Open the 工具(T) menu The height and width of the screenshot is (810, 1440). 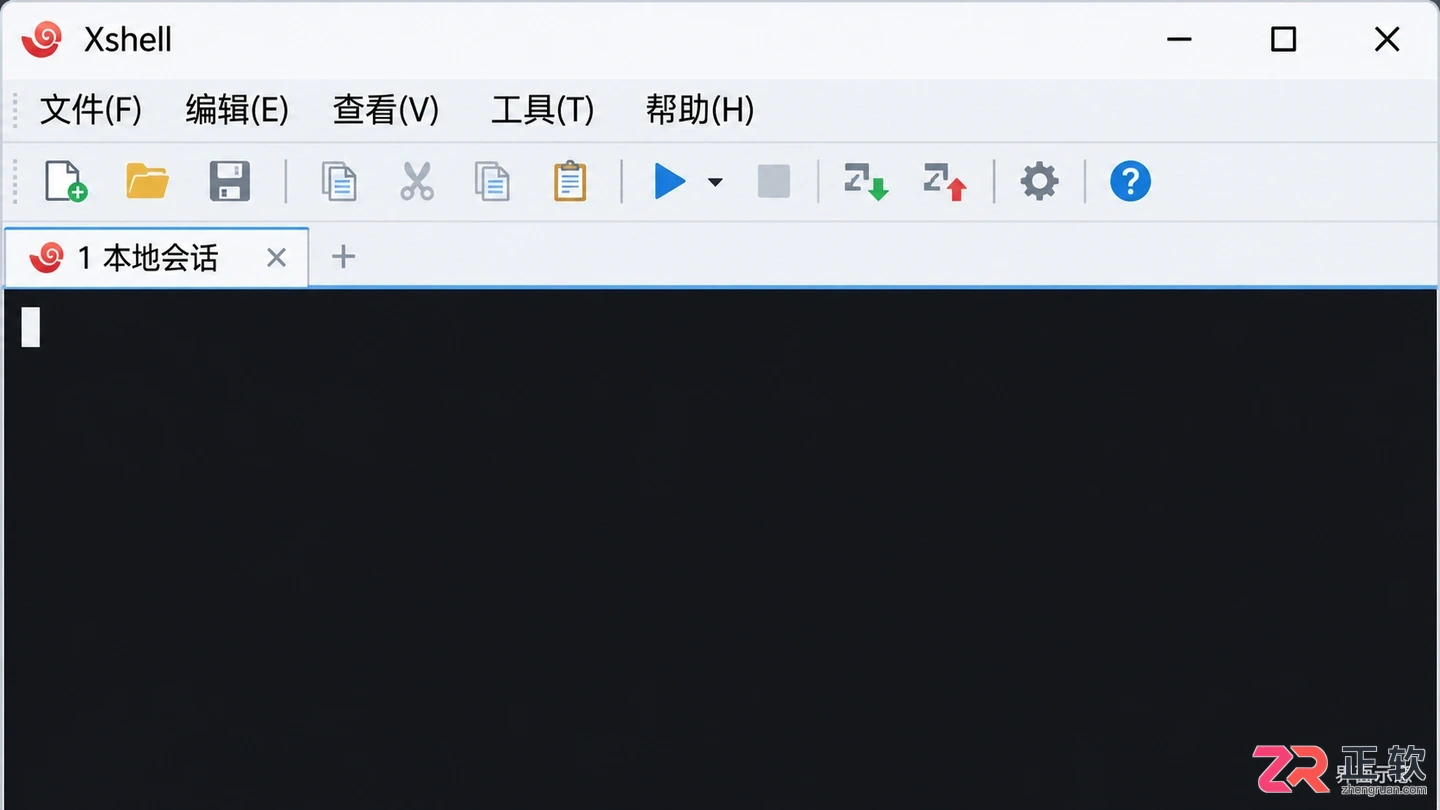point(543,109)
